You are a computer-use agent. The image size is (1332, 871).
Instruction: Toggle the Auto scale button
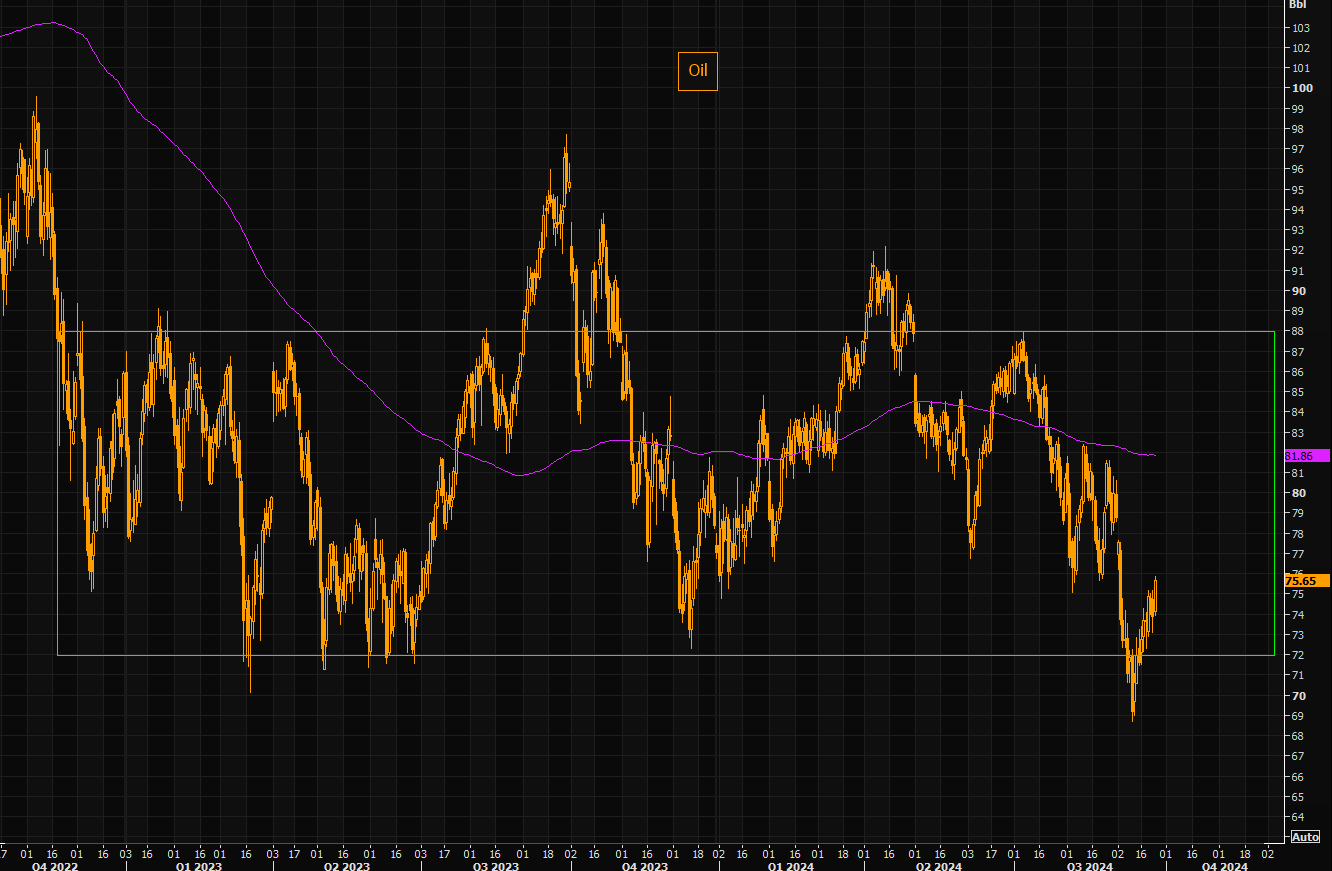[x=1305, y=837]
